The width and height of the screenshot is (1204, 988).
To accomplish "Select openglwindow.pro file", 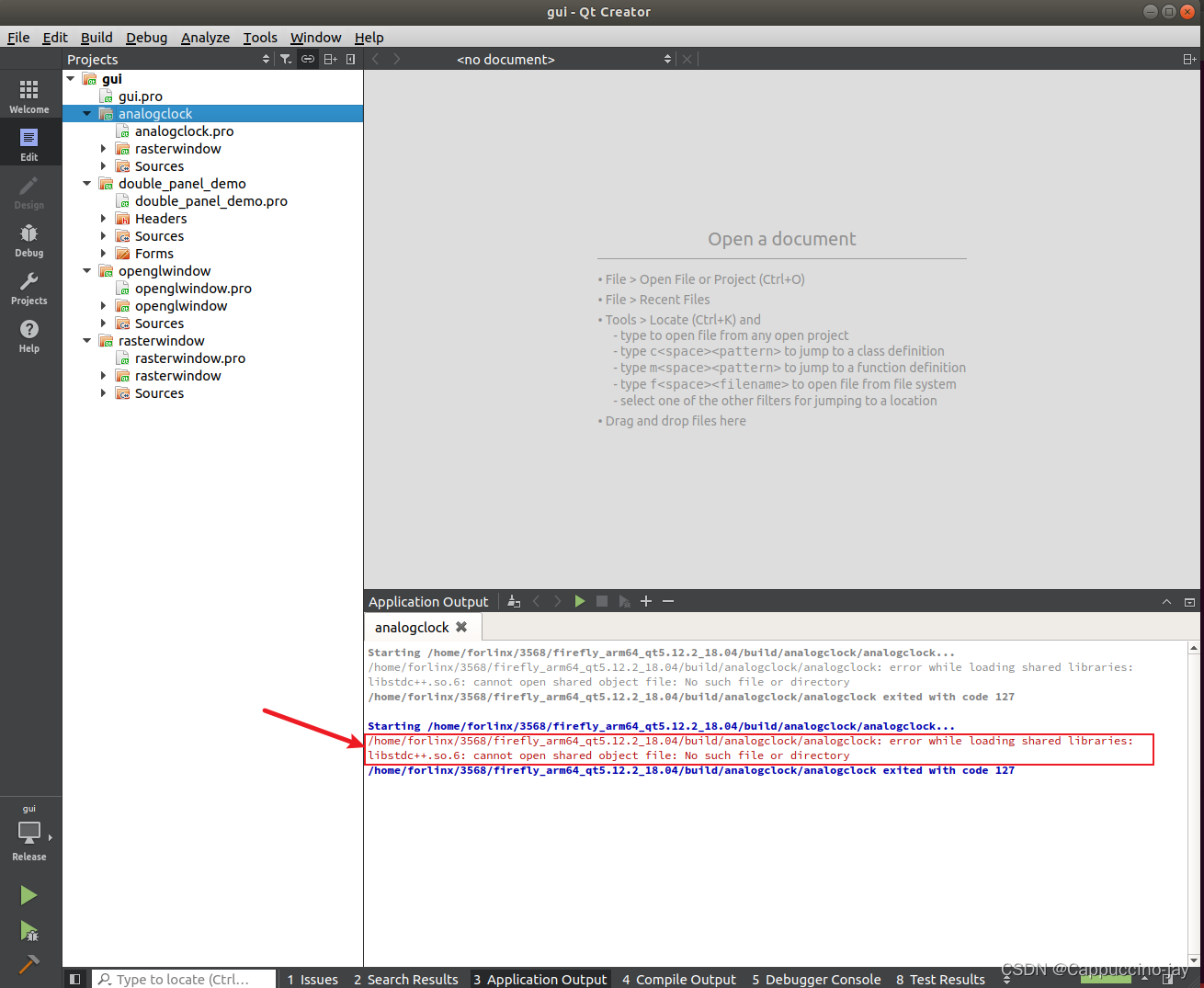I will click(x=193, y=289).
